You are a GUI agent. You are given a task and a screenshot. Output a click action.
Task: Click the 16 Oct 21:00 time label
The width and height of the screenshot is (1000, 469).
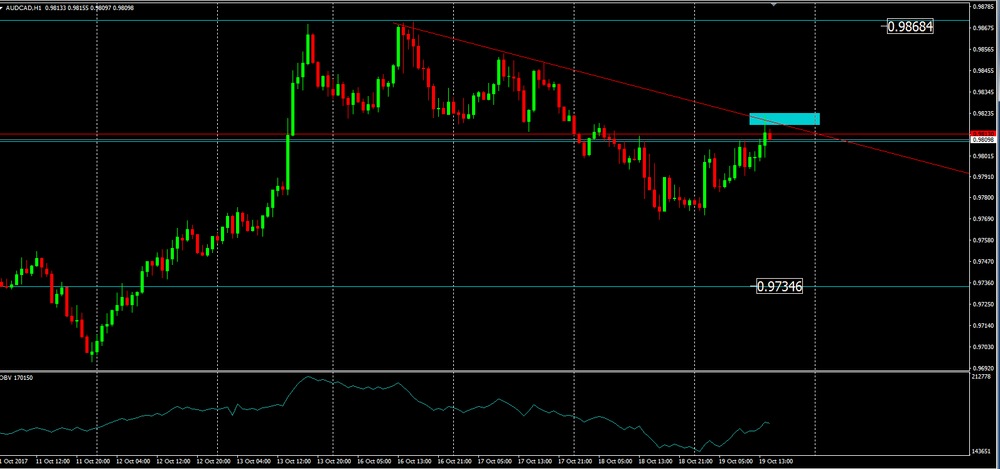point(453,460)
